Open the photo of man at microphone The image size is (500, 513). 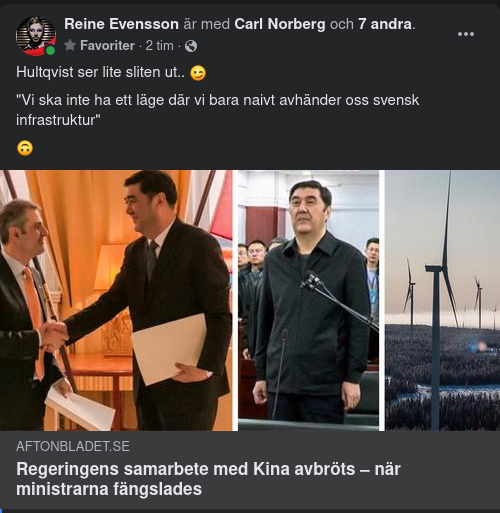click(308, 300)
